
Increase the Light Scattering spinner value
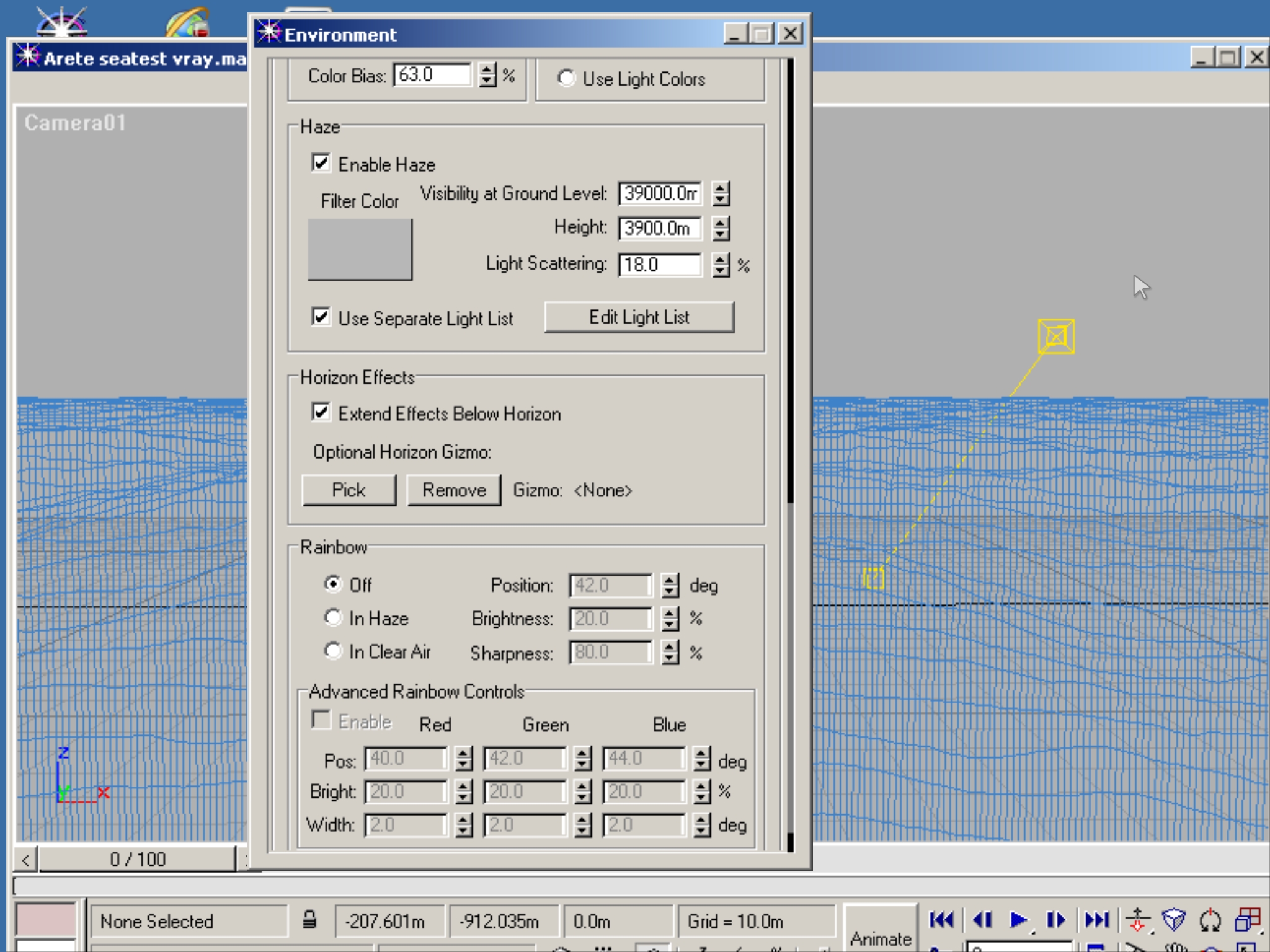click(x=720, y=259)
